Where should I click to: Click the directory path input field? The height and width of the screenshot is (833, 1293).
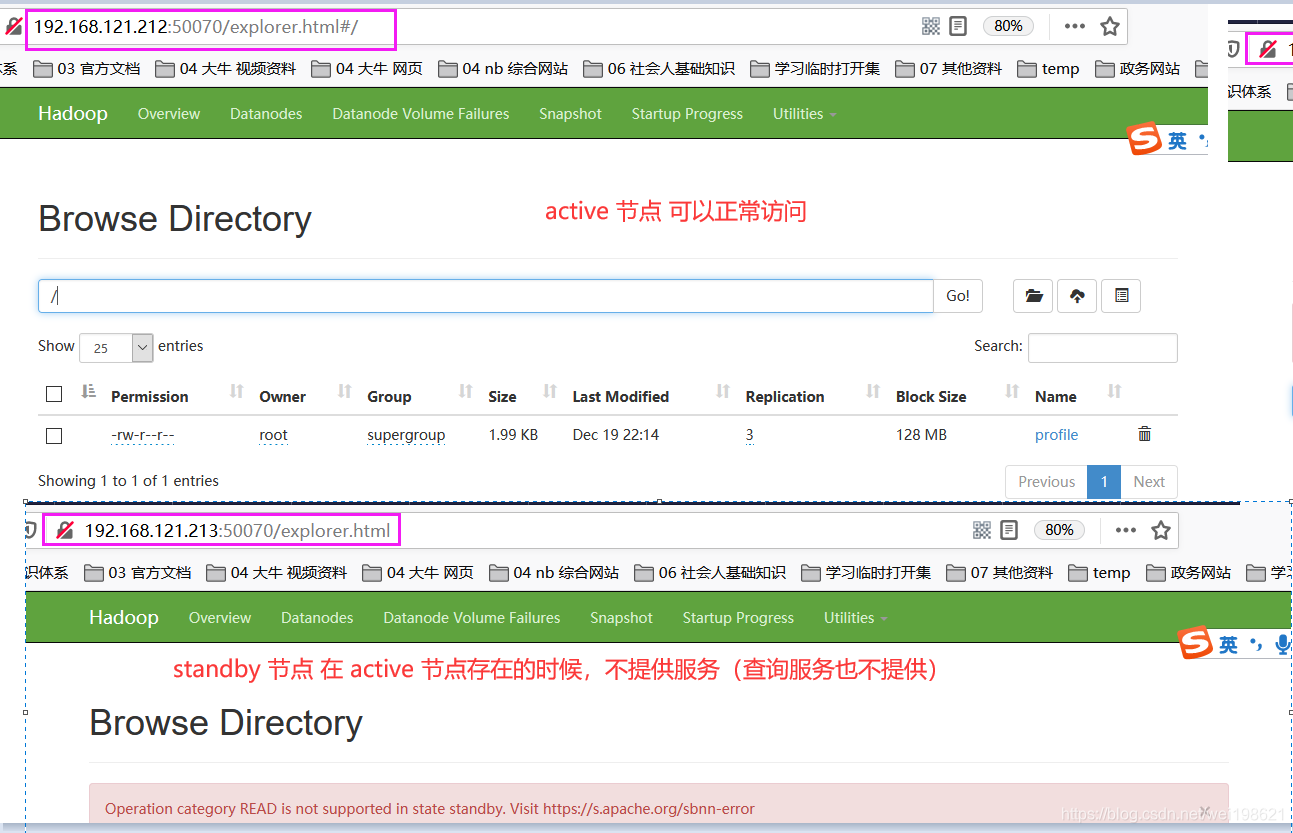(486, 296)
